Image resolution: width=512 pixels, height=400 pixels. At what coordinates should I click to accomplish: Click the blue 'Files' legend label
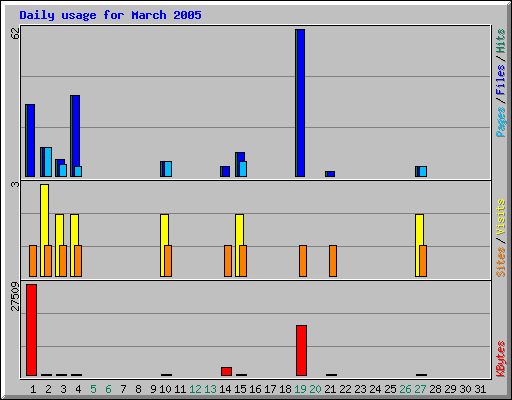coord(500,79)
